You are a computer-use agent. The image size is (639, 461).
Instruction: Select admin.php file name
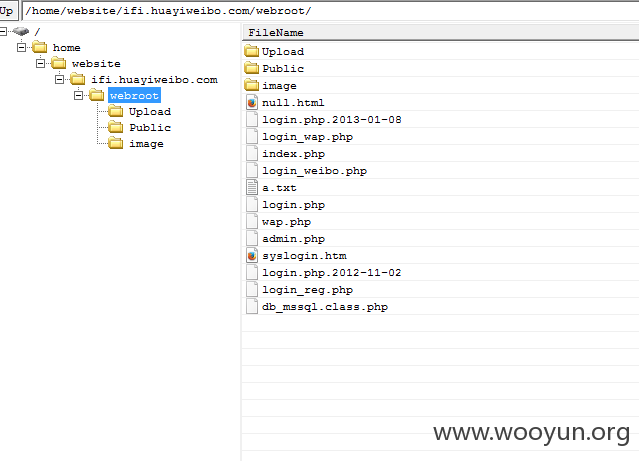(293, 239)
